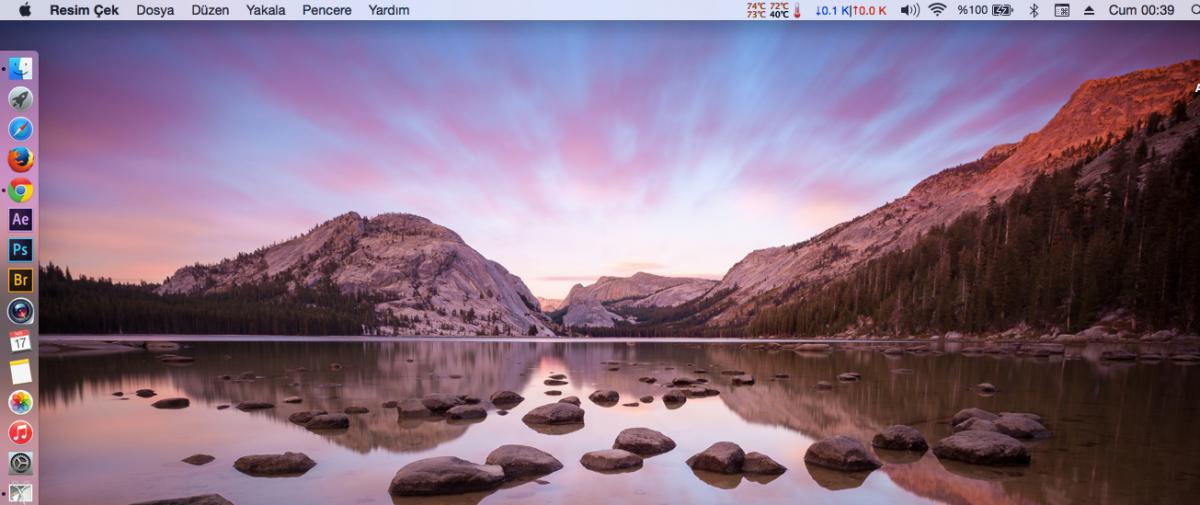Launch Safari from the dock
Image resolution: width=1200 pixels, height=505 pixels.
[20, 130]
